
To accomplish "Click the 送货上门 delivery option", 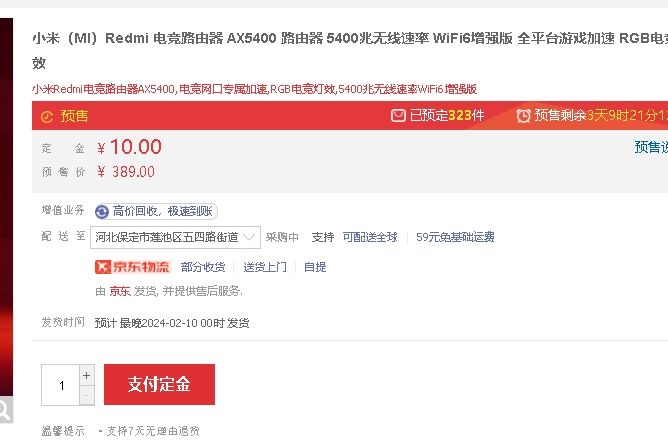I will (265, 267).
